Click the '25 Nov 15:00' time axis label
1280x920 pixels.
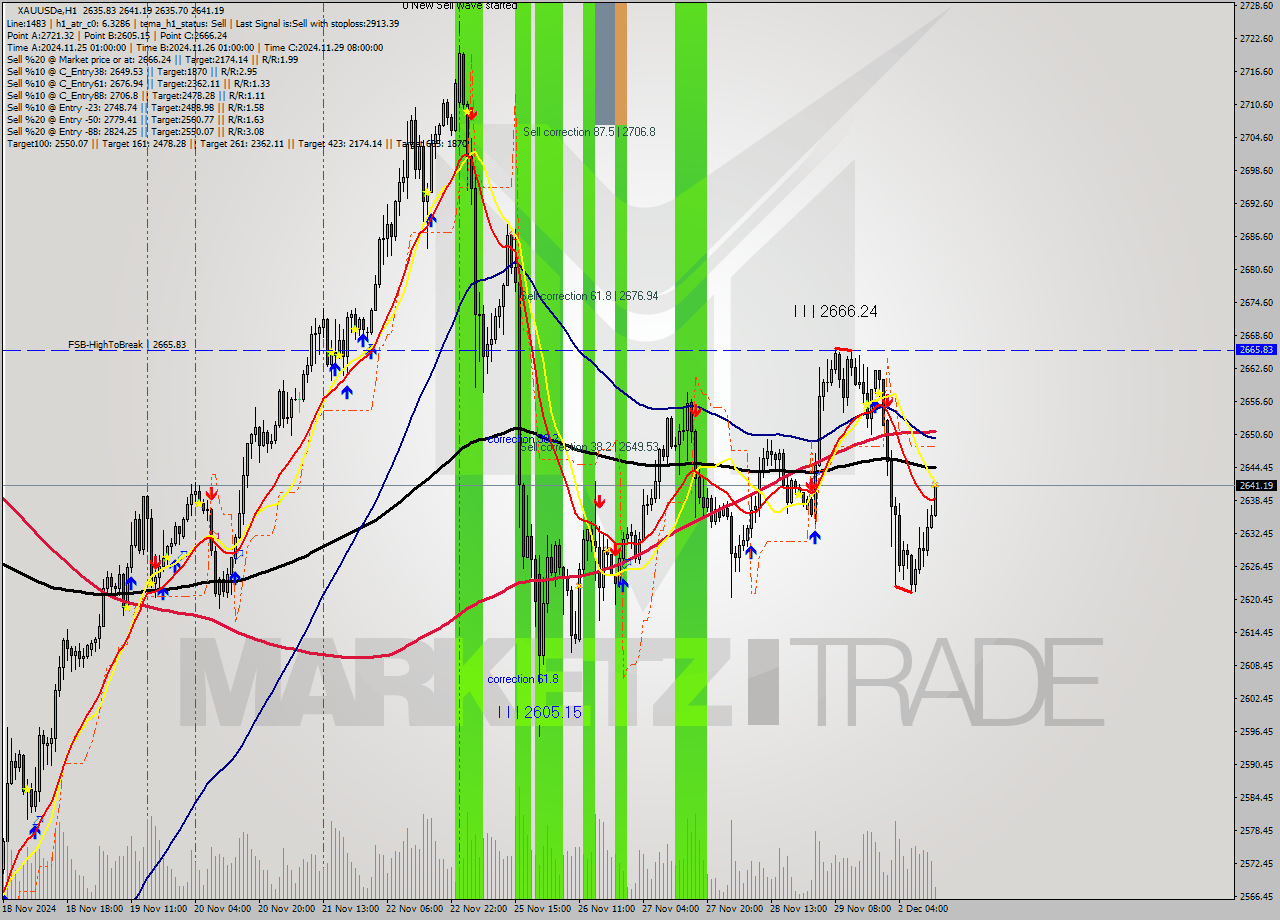point(544,909)
